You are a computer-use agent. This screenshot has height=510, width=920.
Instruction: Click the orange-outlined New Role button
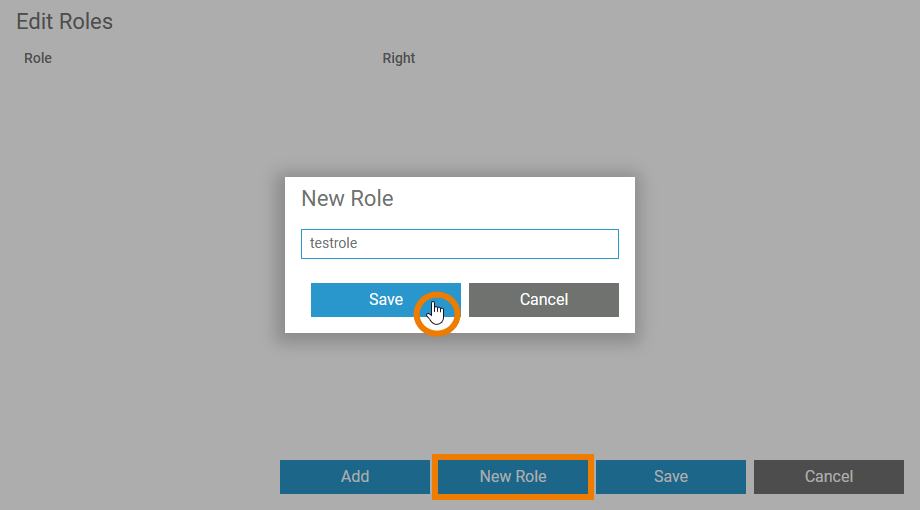click(513, 477)
